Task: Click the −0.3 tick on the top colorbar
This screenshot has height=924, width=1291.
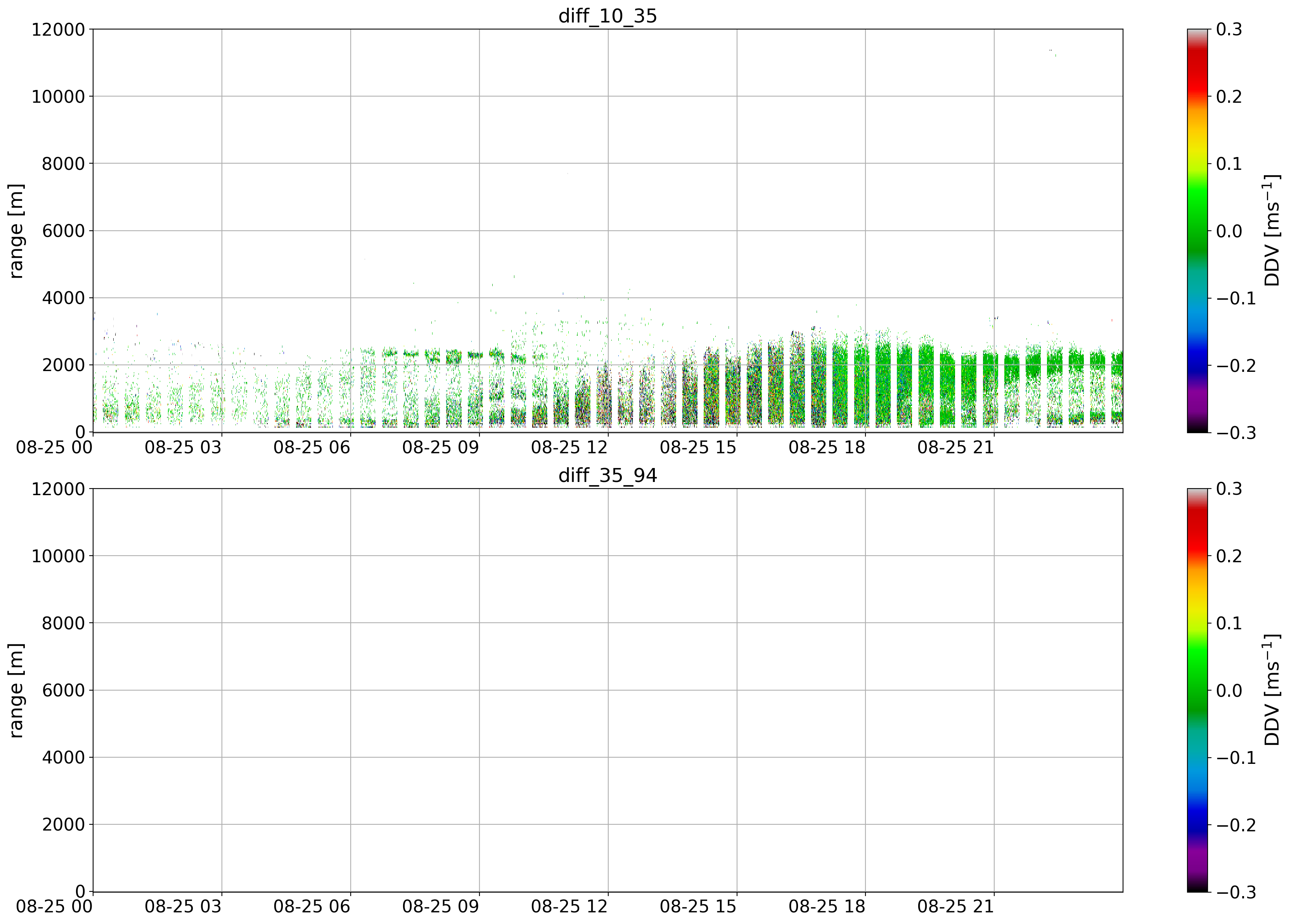Action: point(1236,432)
